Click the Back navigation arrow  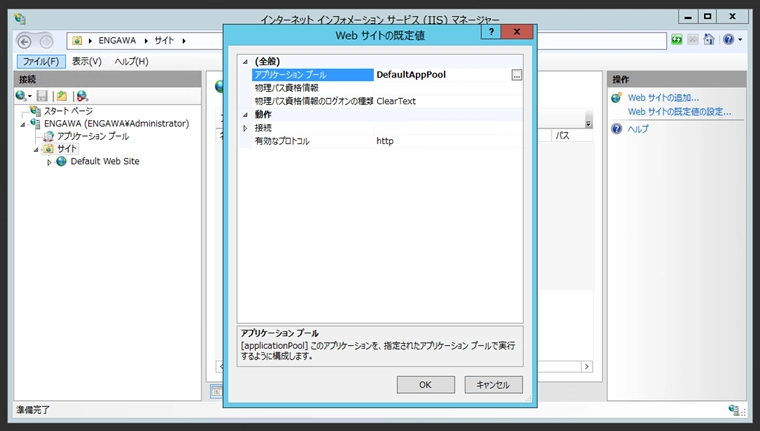[x=25, y=42]
